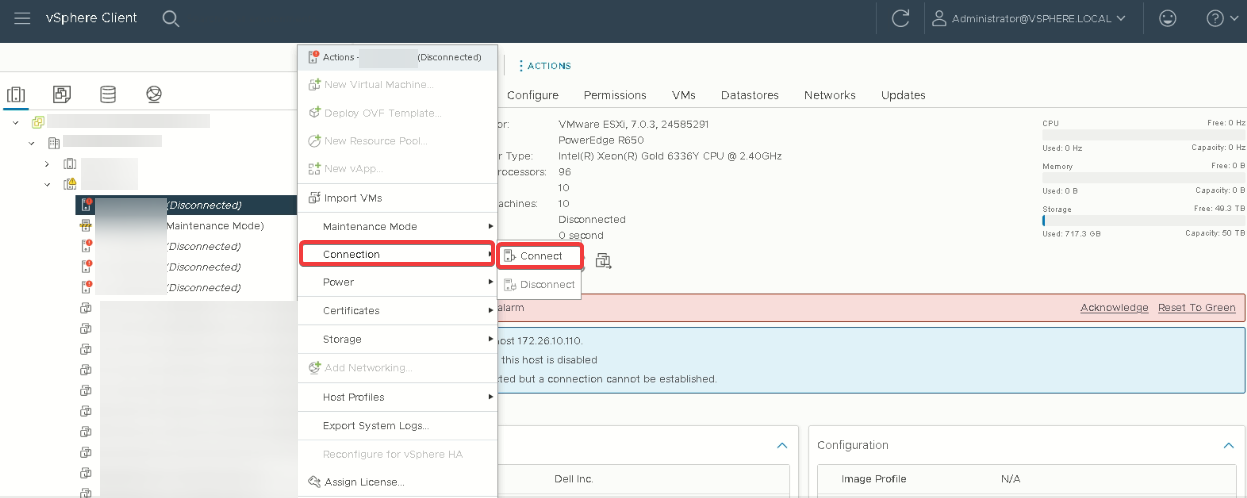
Task: Click the Add Networking menu entry
Action: (x=397, y=368)
